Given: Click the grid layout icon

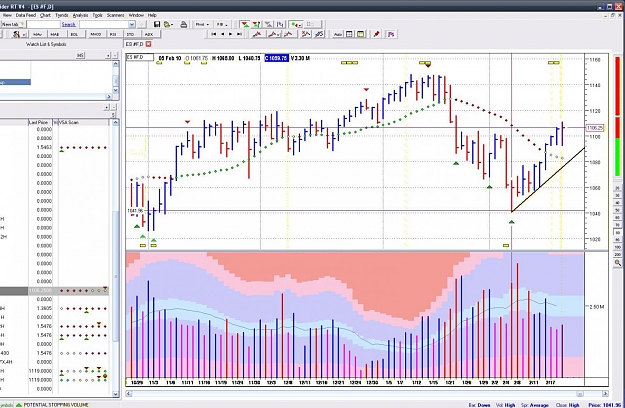Looking at the screenshot, I should pos(350,35).
